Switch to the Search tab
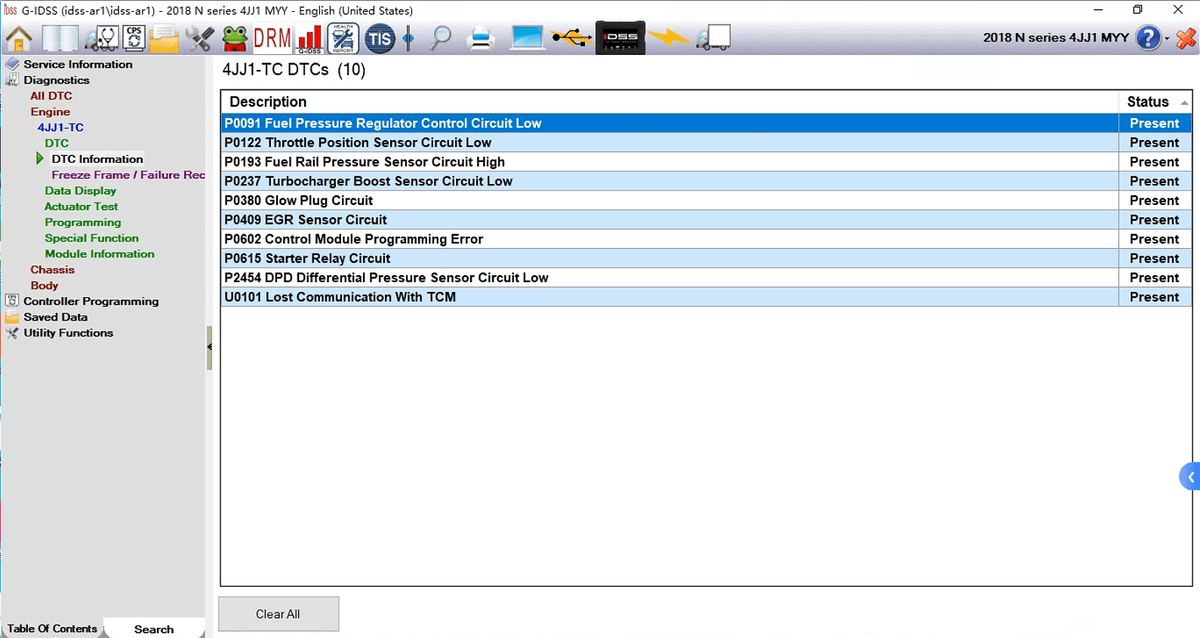Image resolution: width=1200 pixels, height=638 pixels. (x=154, y=629)
